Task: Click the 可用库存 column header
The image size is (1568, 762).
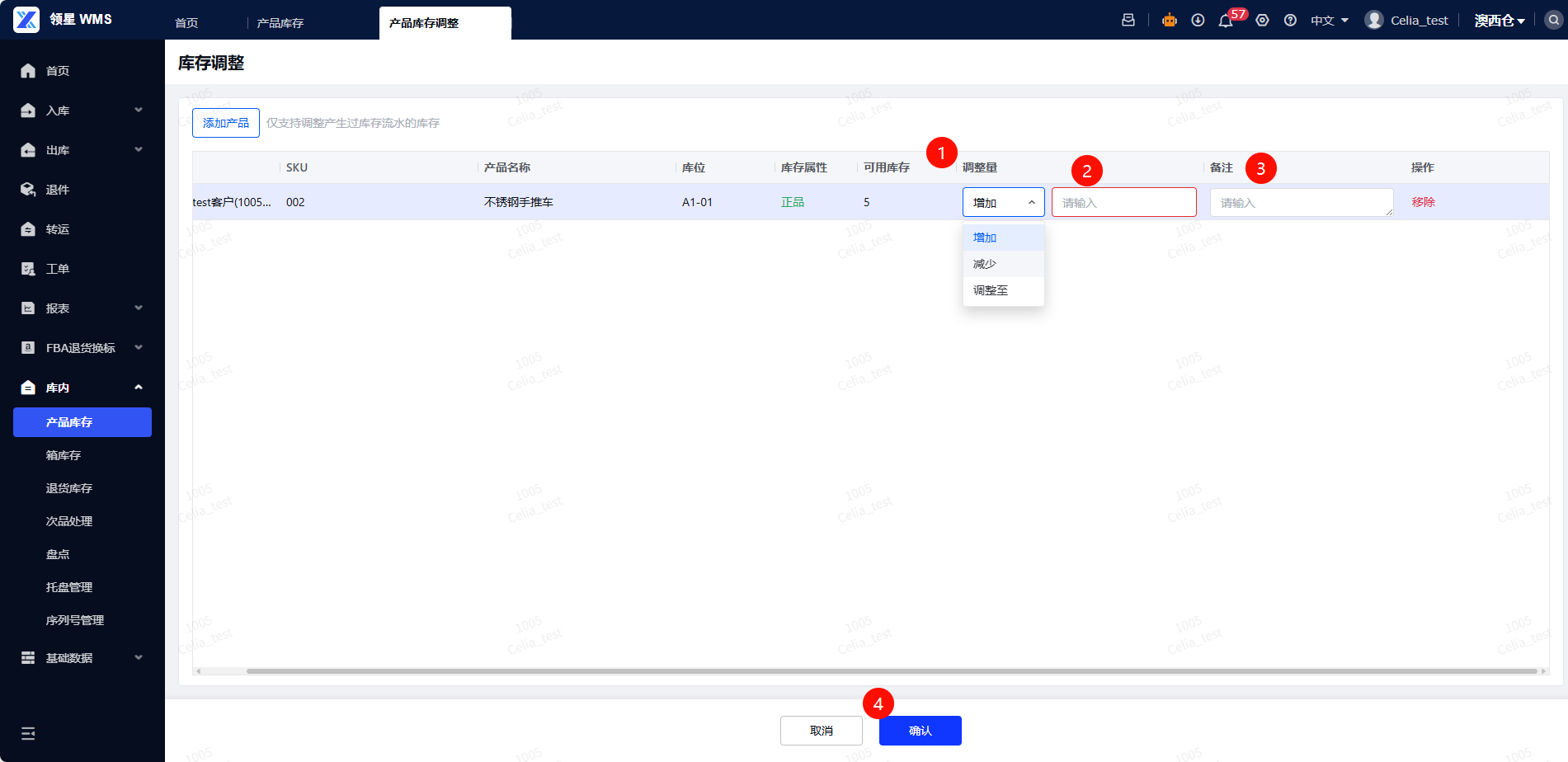Action: pos(887,167)
